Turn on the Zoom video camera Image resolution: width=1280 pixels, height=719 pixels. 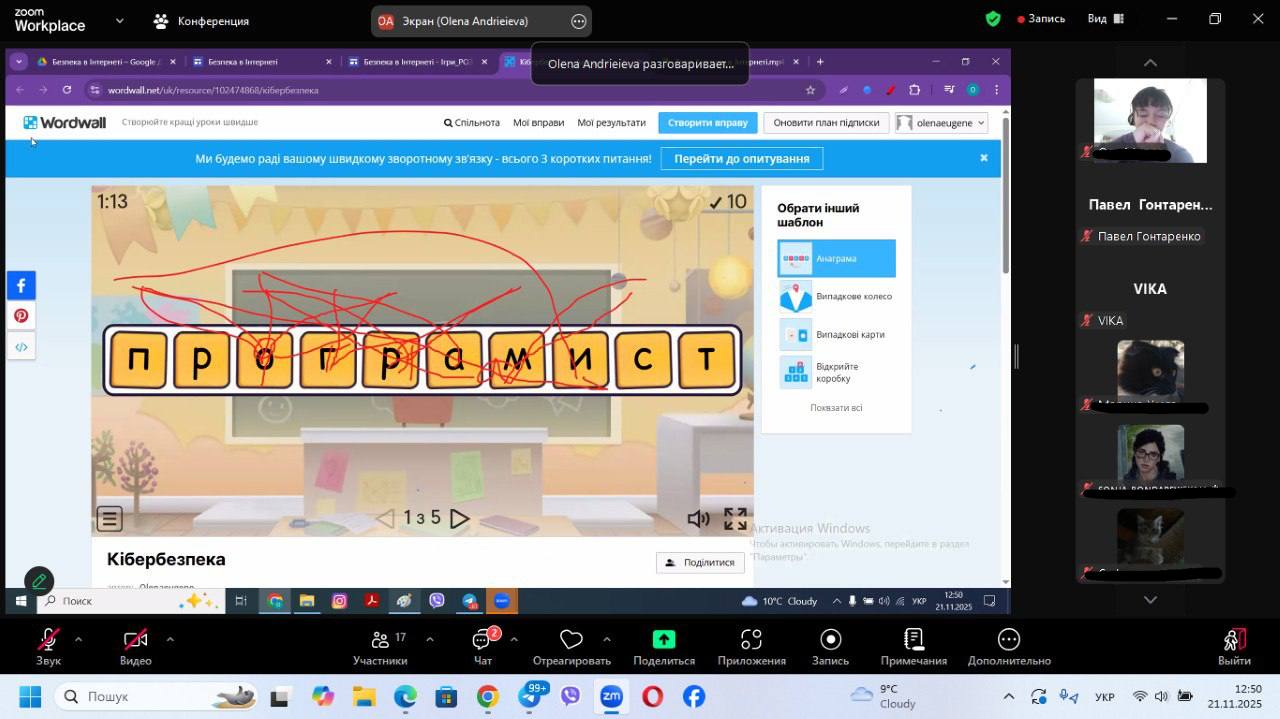[135, 640]
